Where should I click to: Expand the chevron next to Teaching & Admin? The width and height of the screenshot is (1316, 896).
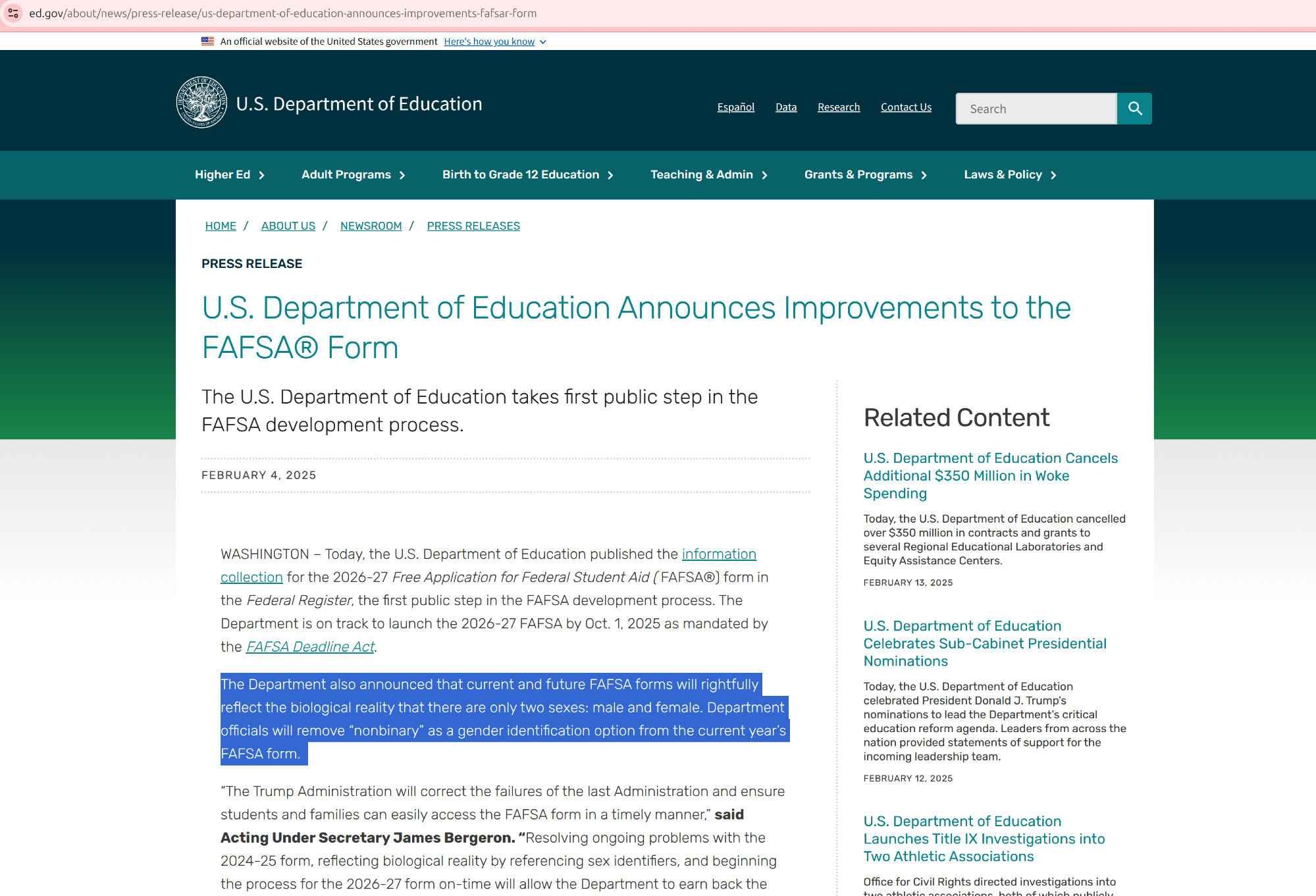764,175
